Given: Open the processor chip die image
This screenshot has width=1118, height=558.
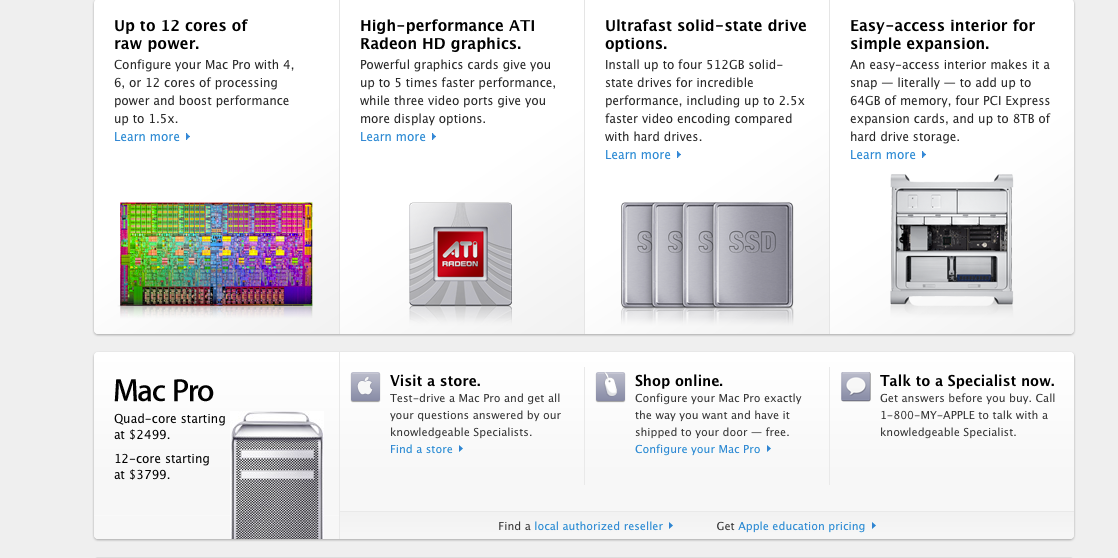Looking at the screenshot, I should [216, 254].
